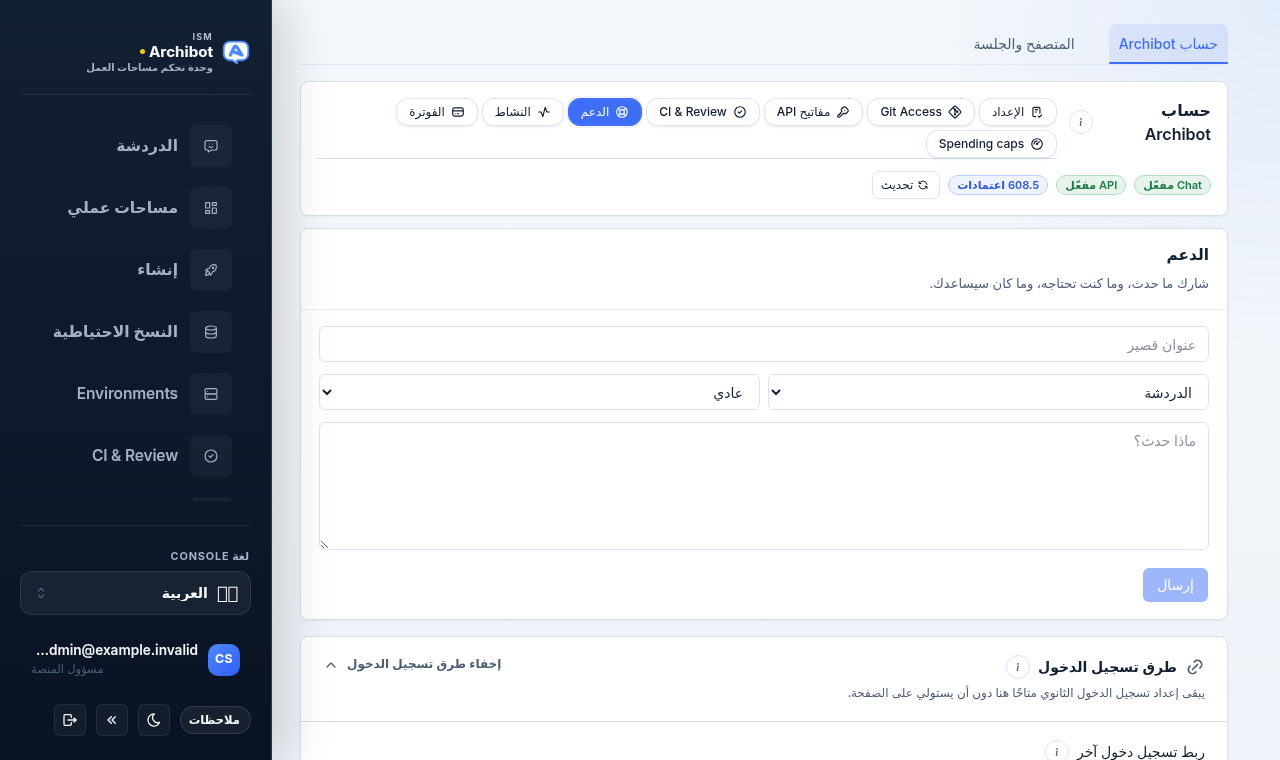Open the CI & Review pill tab
Image resolution: width=1280 pixels, height=760 pixels.
[x=703, y=112]
